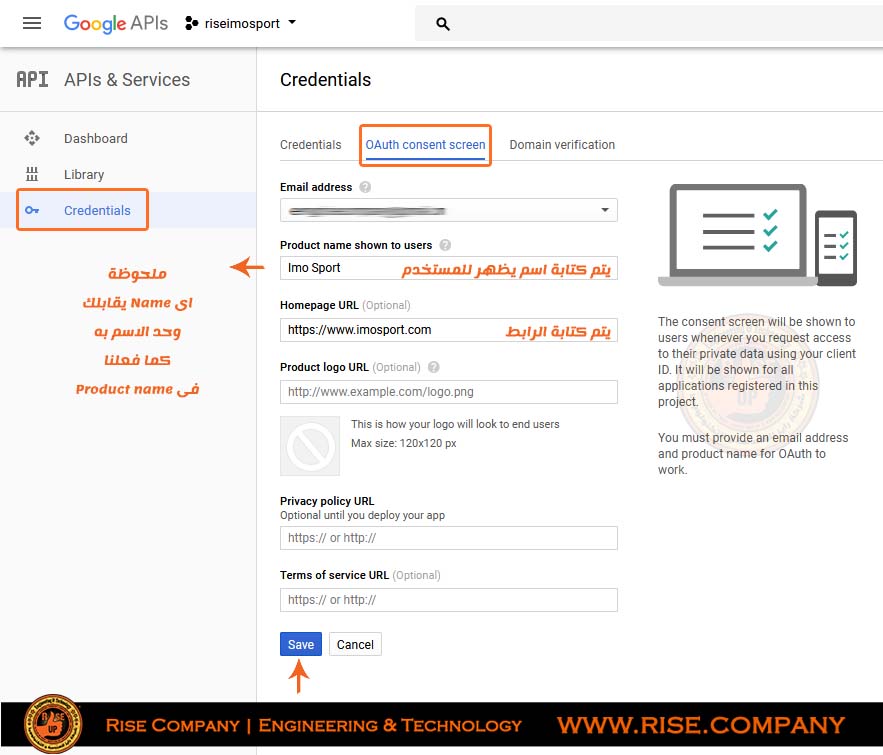The height and width of the screenshot is (755, 883).
Task: Click the top search bar field
Action: 649,23
